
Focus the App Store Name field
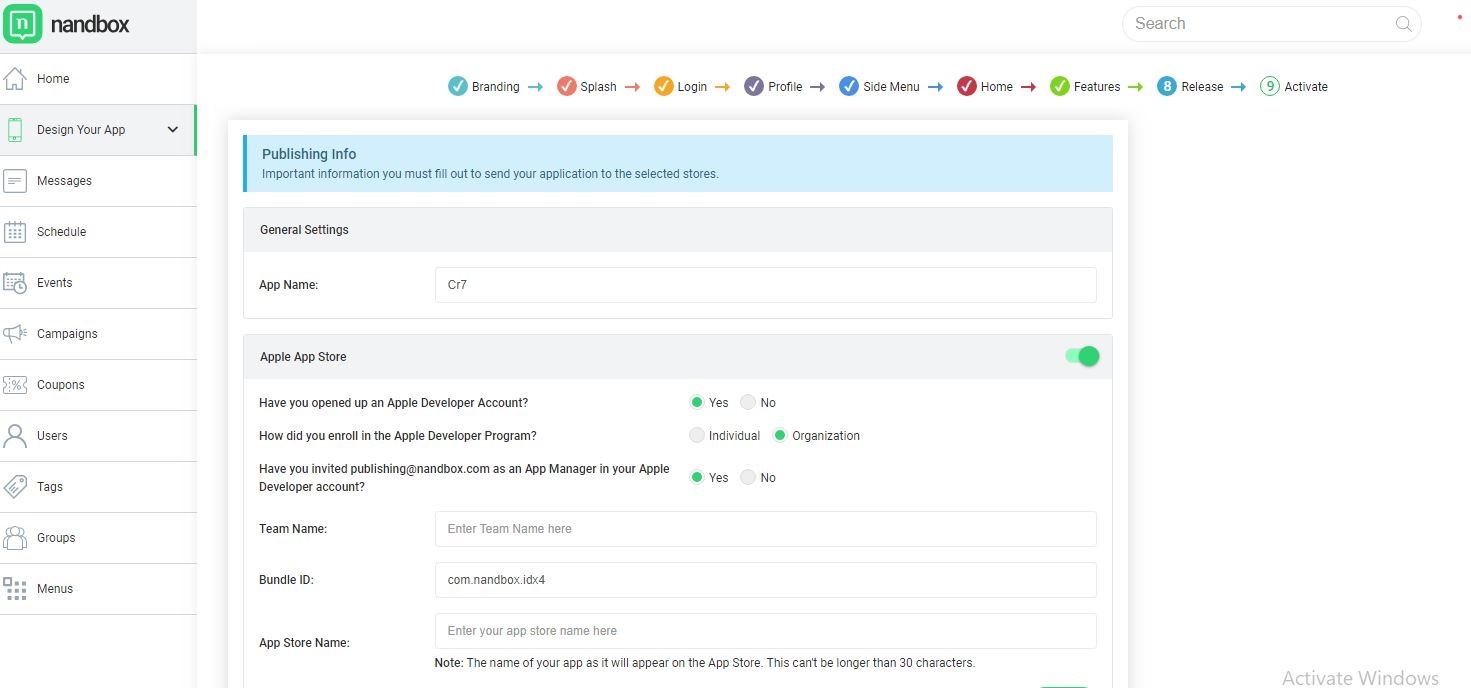[765, 631]
